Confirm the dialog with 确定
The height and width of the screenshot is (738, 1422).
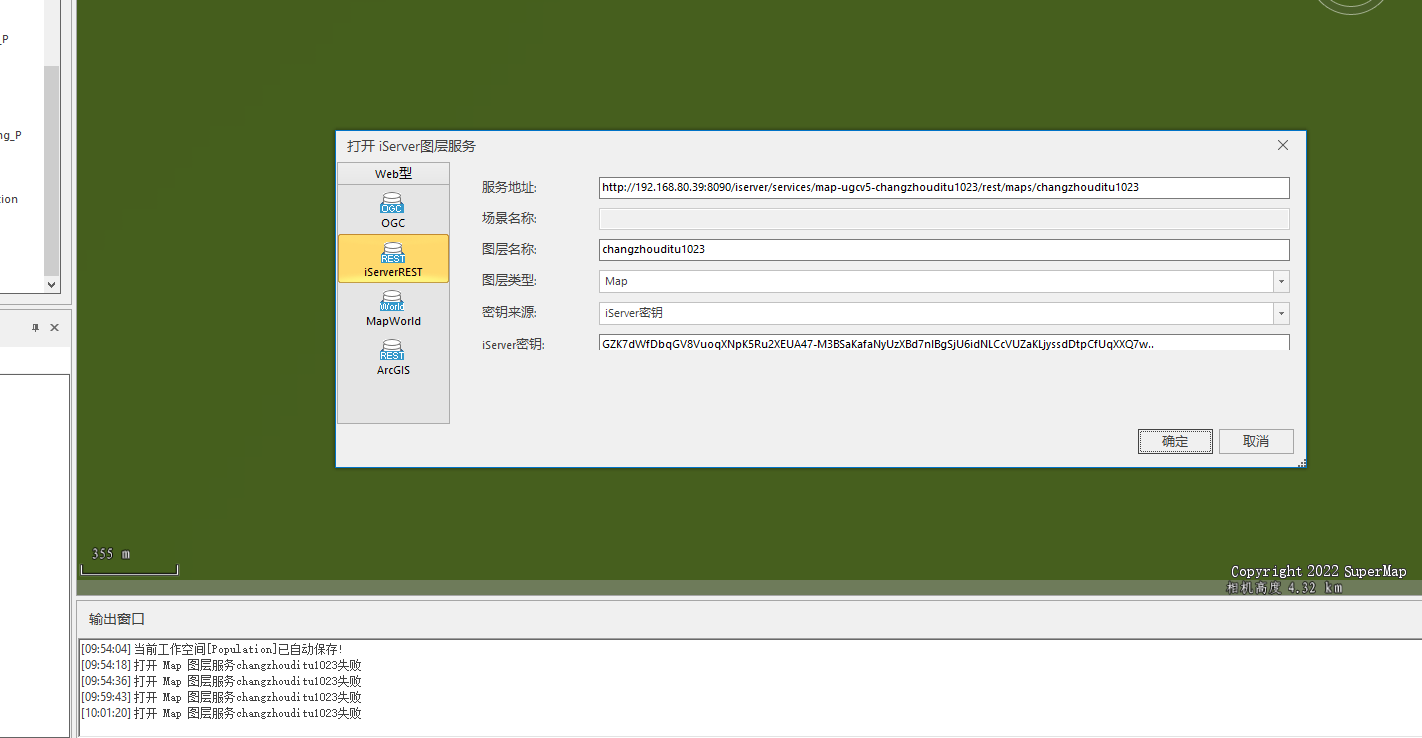(1175, 441)
